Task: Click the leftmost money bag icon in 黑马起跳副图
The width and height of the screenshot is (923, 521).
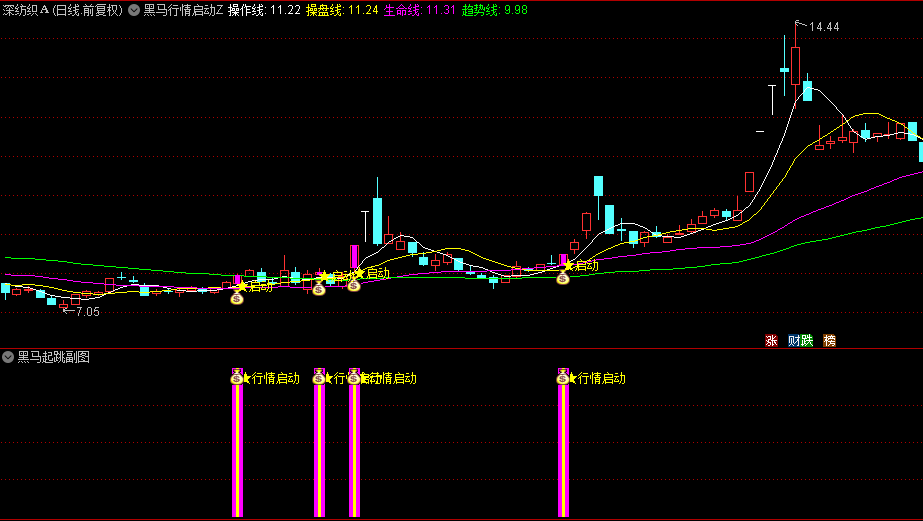Action: pyautogui.click(x=237, y=378)
